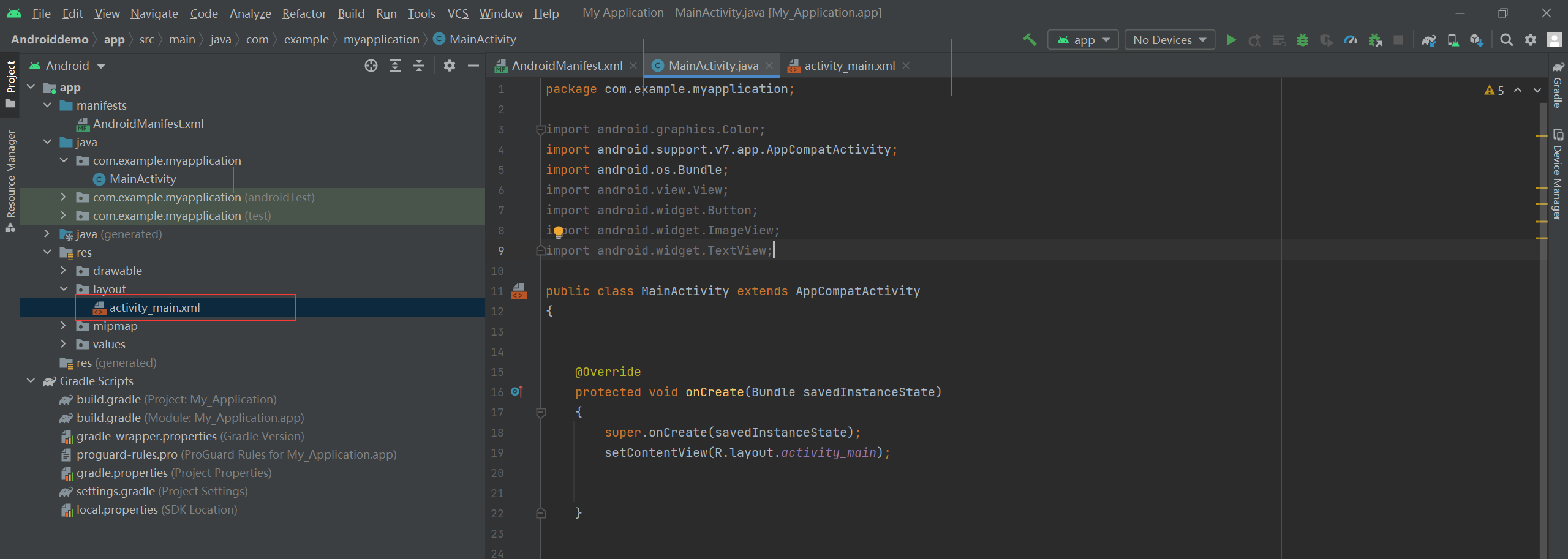The image size is (1568, 559).
Task: Click the Androiddemo breadcrumb
Action: coord(50,40)
